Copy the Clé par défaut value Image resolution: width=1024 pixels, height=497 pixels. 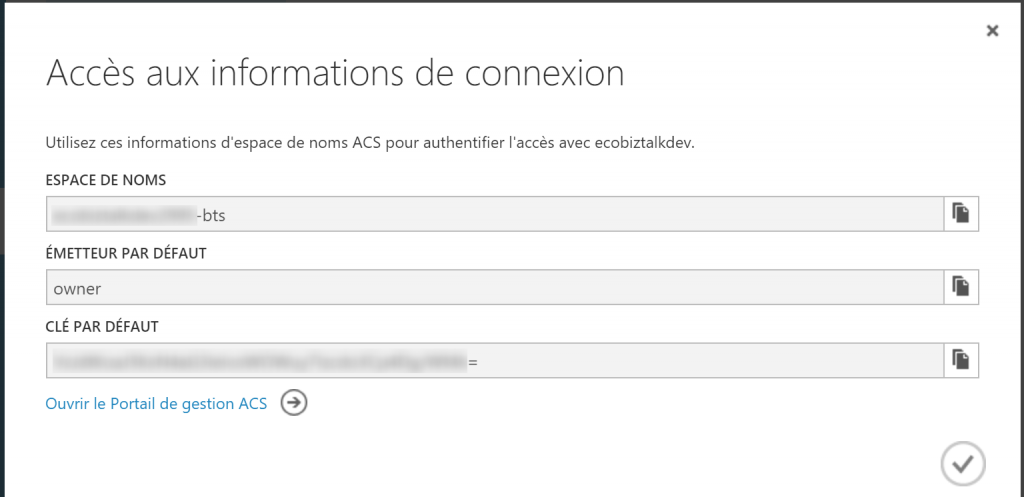click(960, 359)
